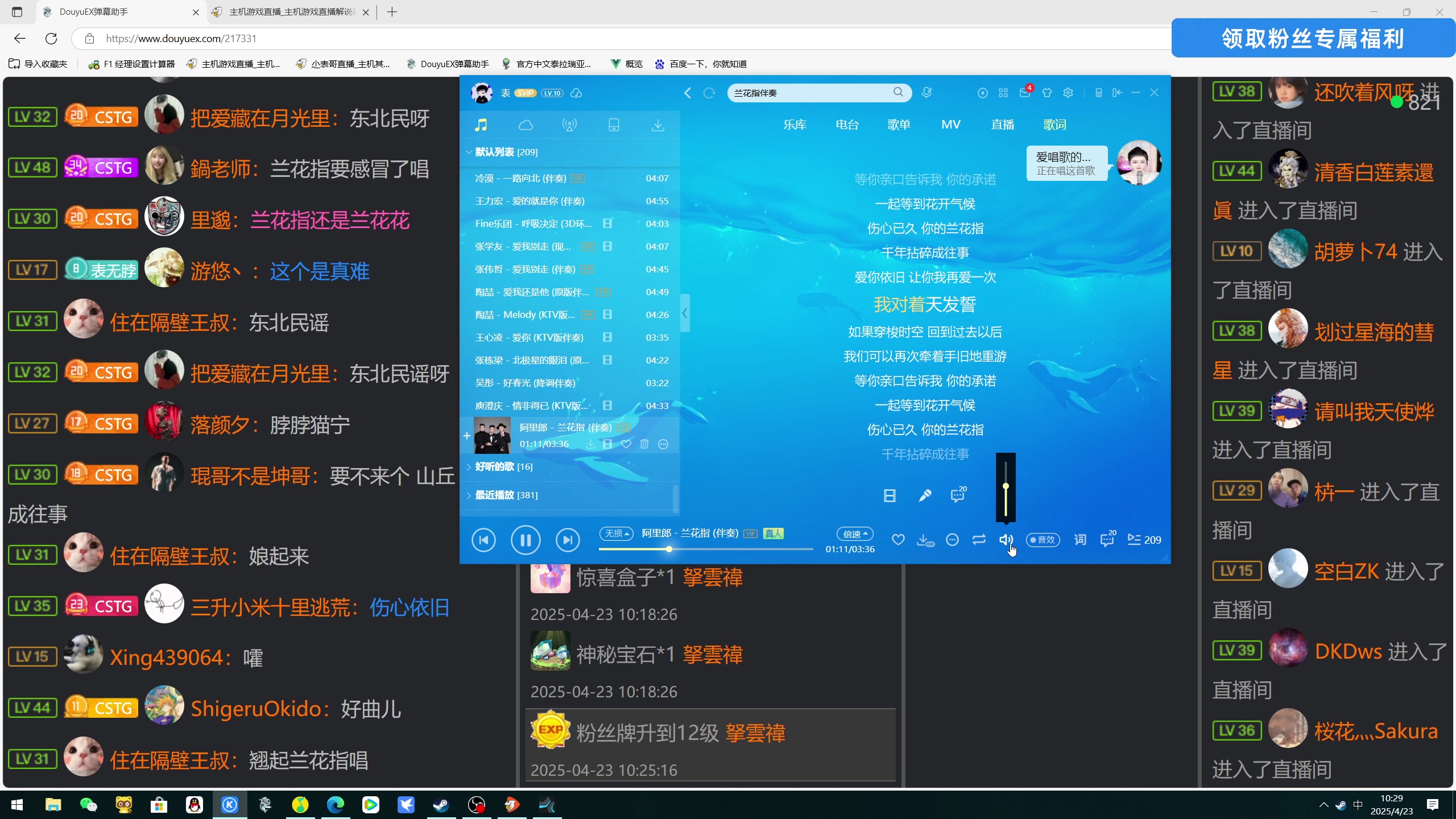Open Windows Start menu
This screenshot has height=819, width=1456.
17,804
